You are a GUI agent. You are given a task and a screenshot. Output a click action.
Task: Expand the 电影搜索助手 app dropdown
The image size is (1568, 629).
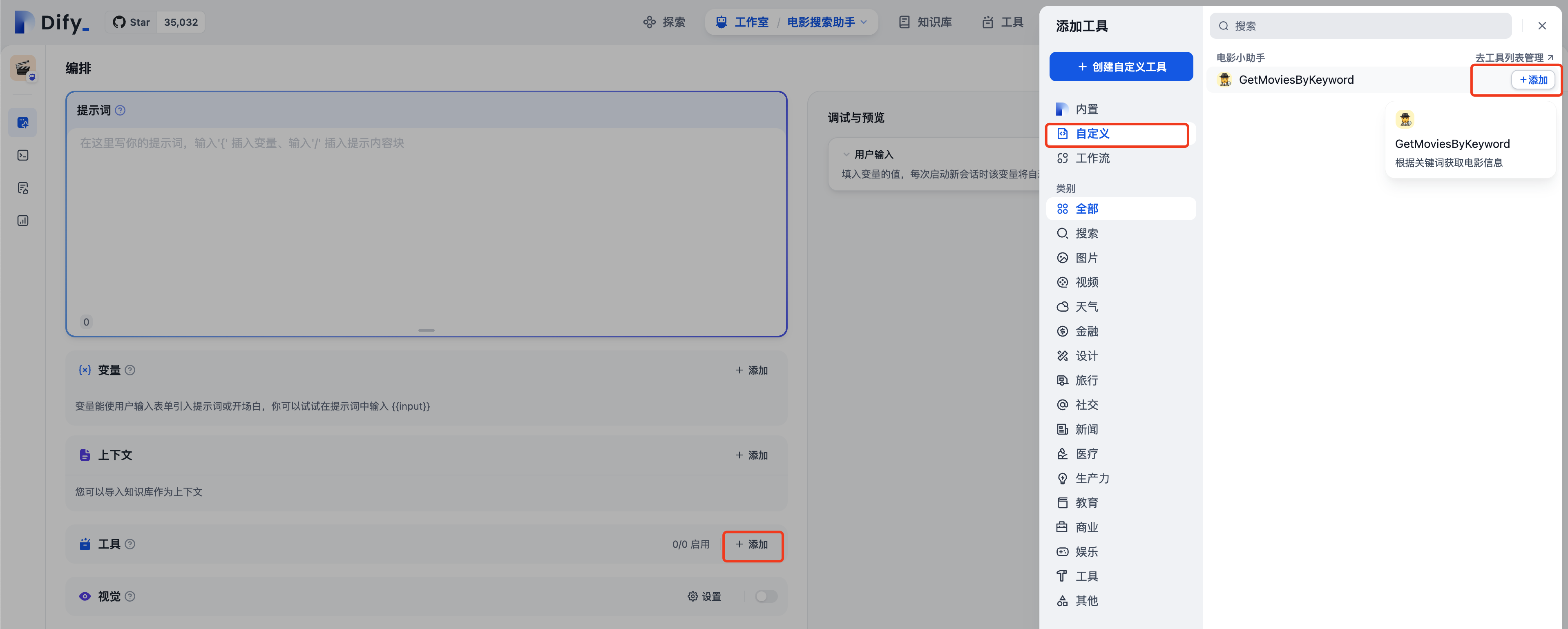click(863, 22)
